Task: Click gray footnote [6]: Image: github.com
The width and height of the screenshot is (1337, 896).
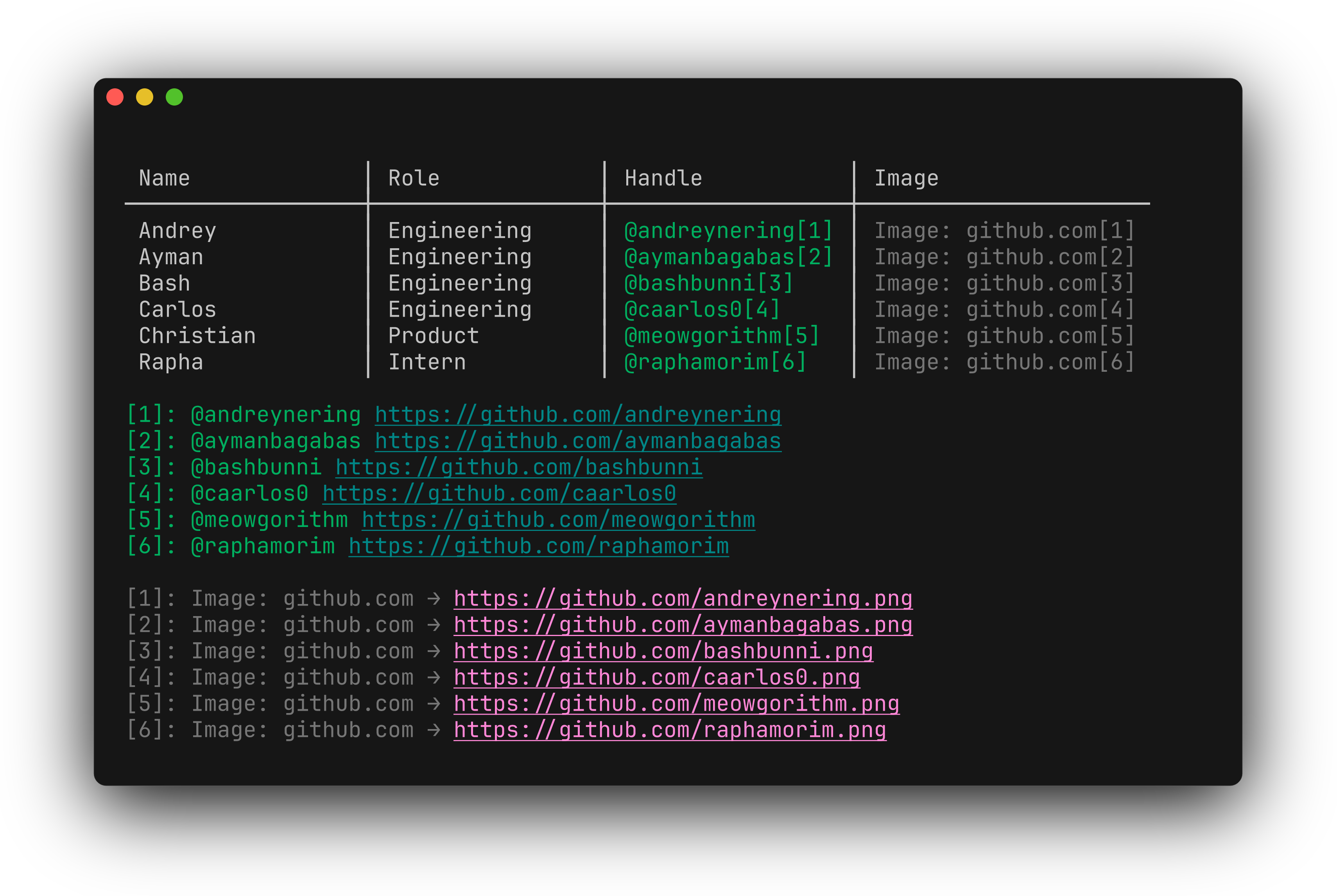Action: click(270, 730)
